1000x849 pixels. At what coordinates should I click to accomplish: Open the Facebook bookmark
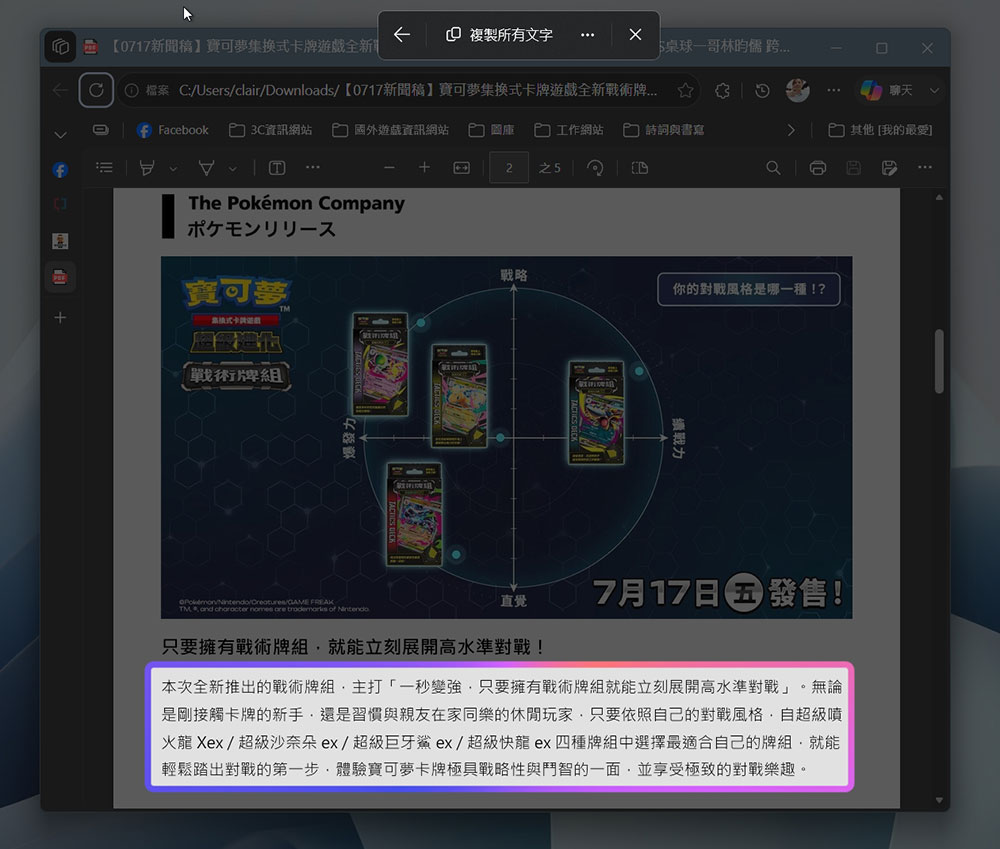(x=173, y=130)
